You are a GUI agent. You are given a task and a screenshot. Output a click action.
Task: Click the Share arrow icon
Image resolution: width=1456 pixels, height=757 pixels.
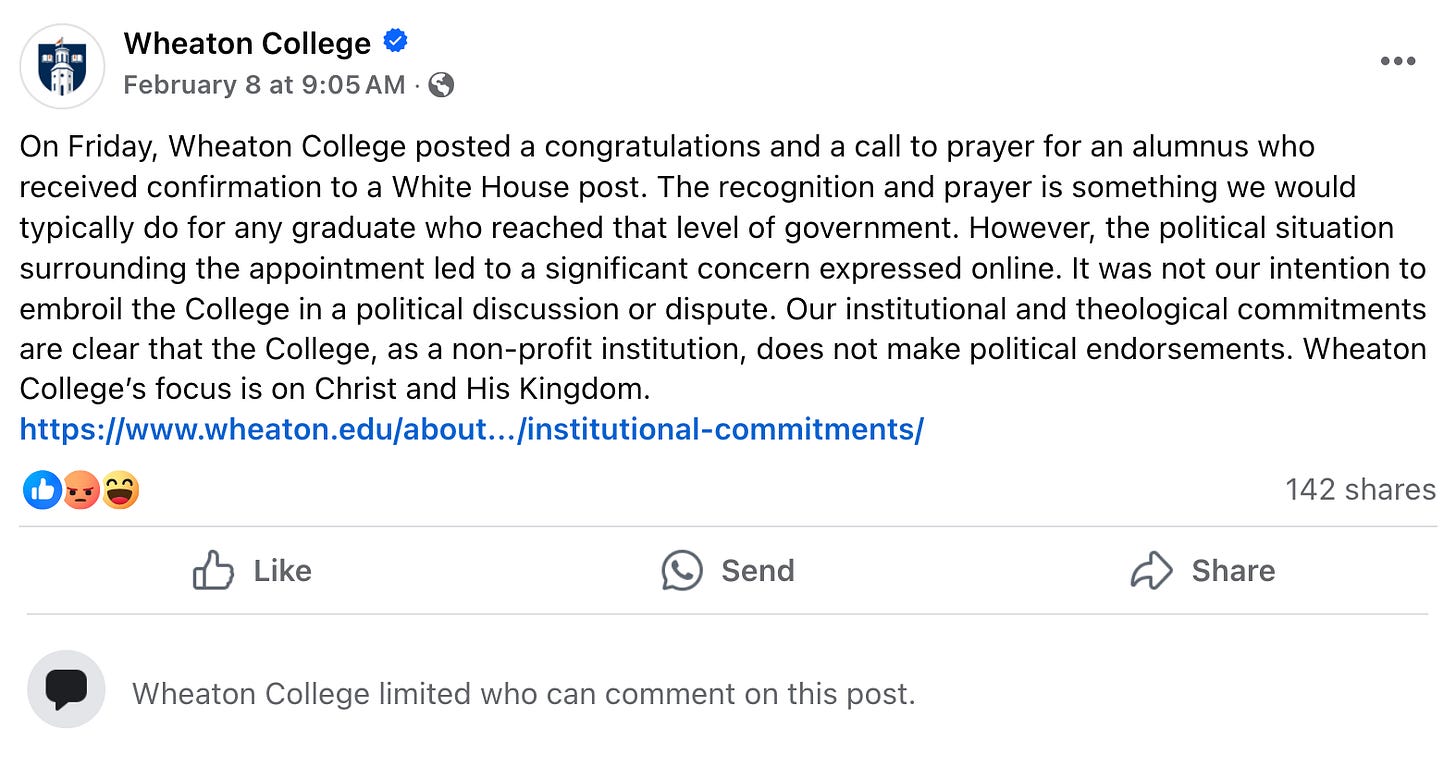click(1151, 570)
